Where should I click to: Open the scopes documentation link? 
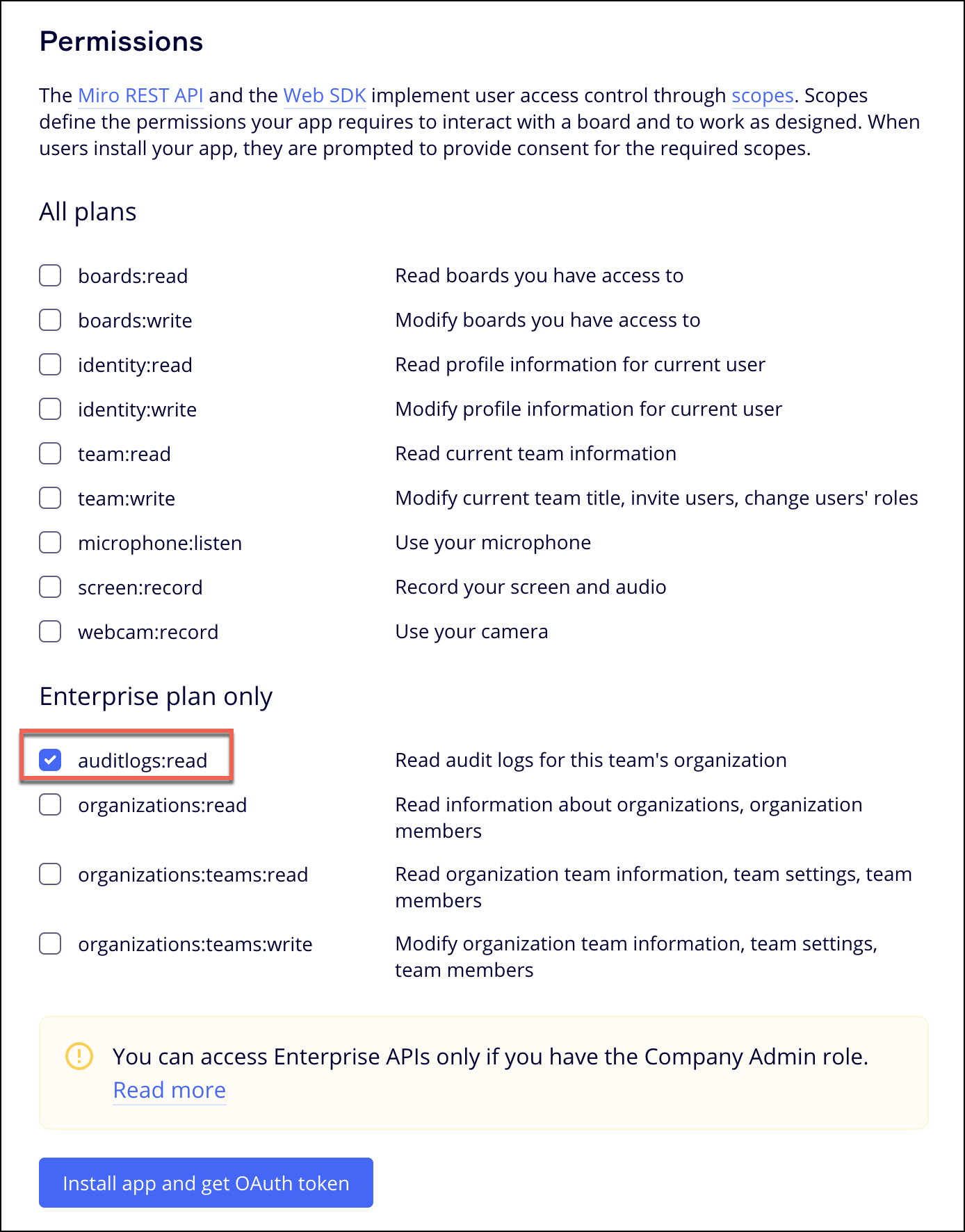point(762,96)
